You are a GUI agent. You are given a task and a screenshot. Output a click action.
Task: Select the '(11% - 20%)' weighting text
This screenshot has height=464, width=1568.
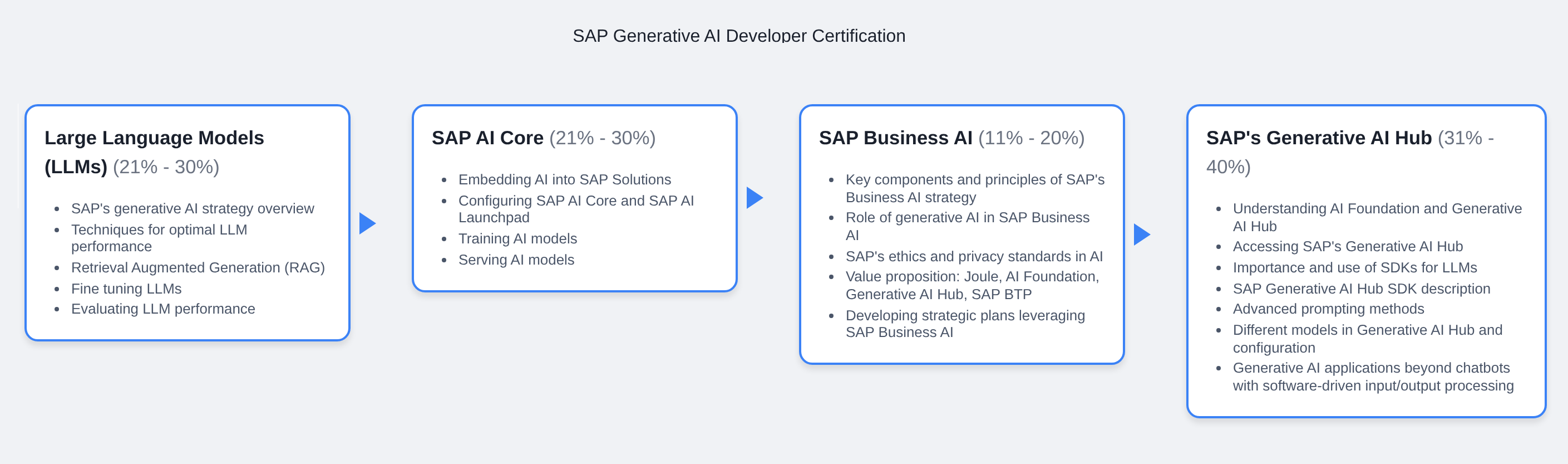(x=1031, y=138)
